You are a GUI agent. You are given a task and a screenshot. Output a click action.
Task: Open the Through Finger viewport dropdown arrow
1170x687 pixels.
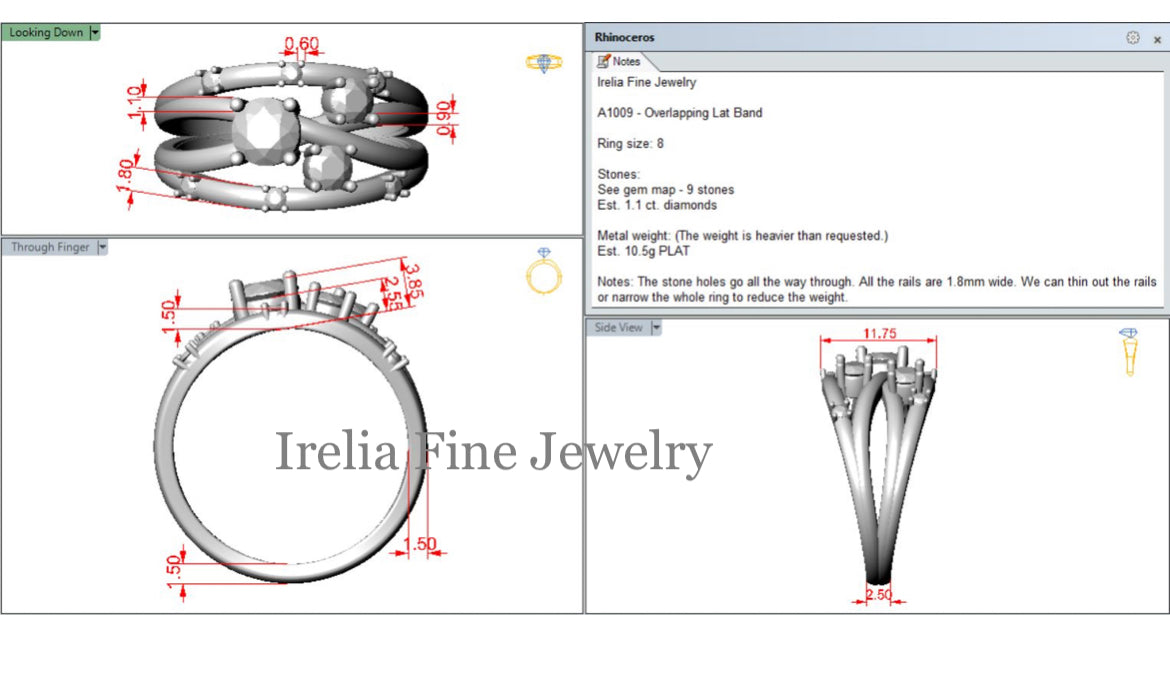(103, 247)
